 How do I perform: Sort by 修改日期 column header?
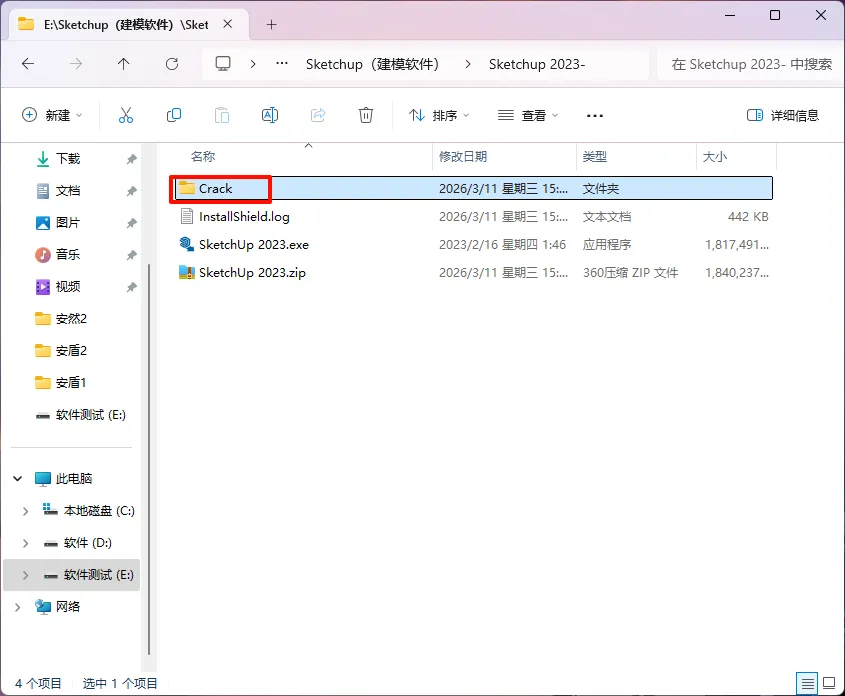[x=462, y=156]
